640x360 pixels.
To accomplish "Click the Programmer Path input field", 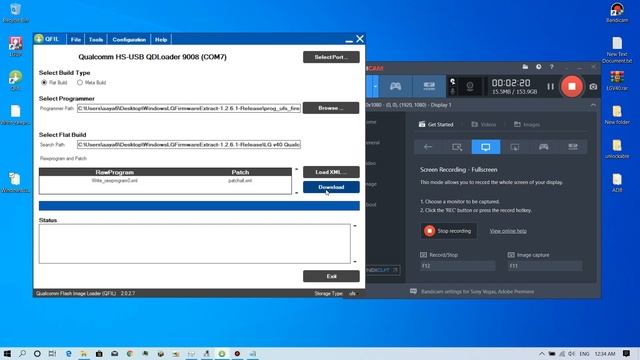I will (189, 108).
